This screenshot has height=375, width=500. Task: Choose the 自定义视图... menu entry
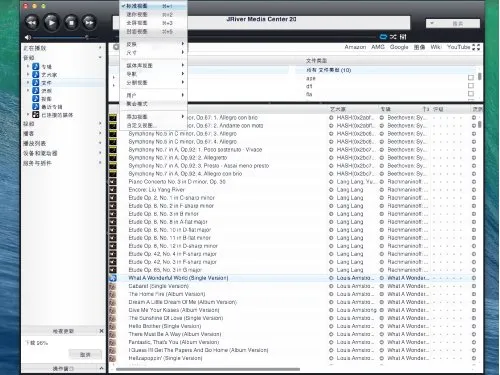tap(153, 125)
